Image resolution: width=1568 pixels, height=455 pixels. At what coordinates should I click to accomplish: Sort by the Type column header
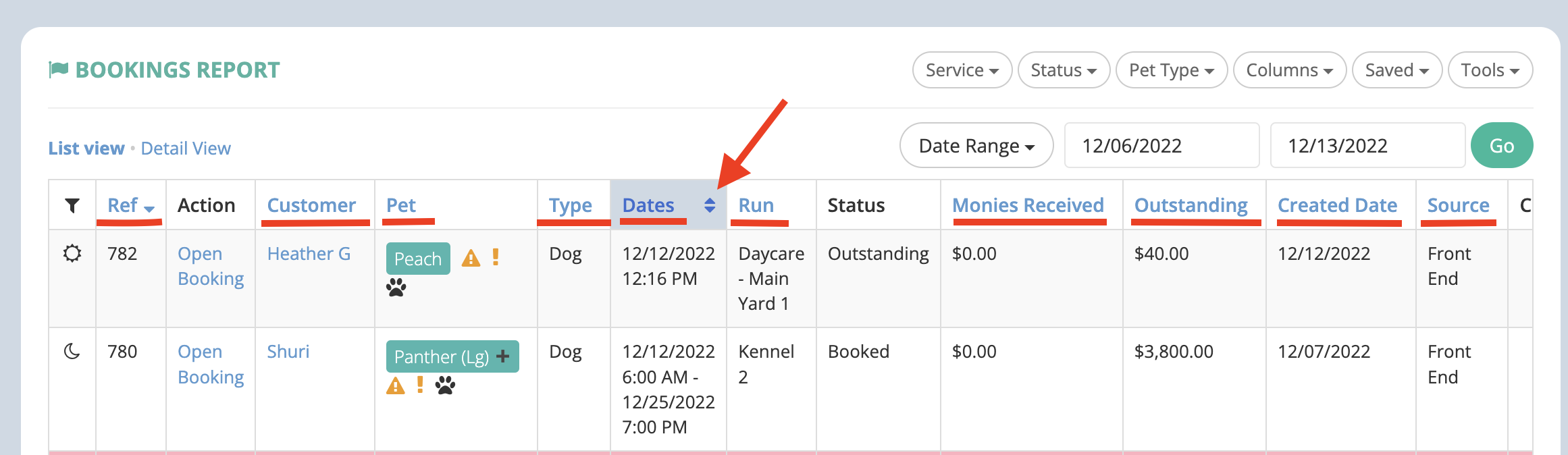[x=571, y=205]
